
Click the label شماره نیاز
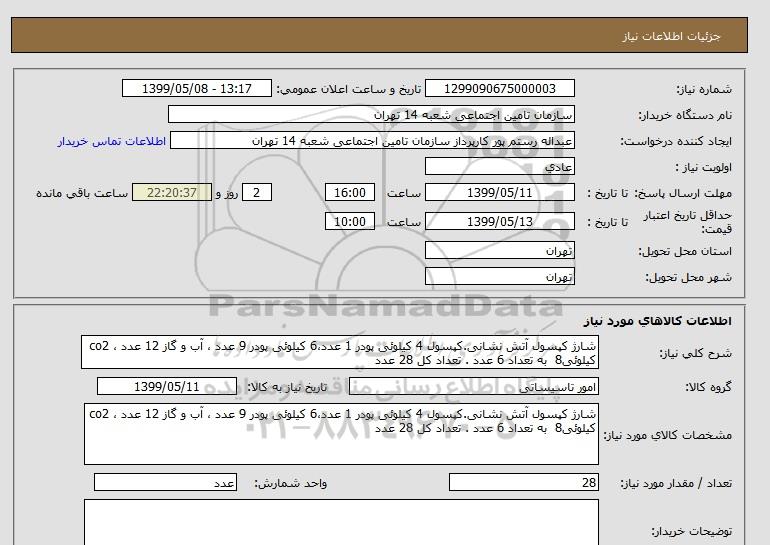point(704,89)
